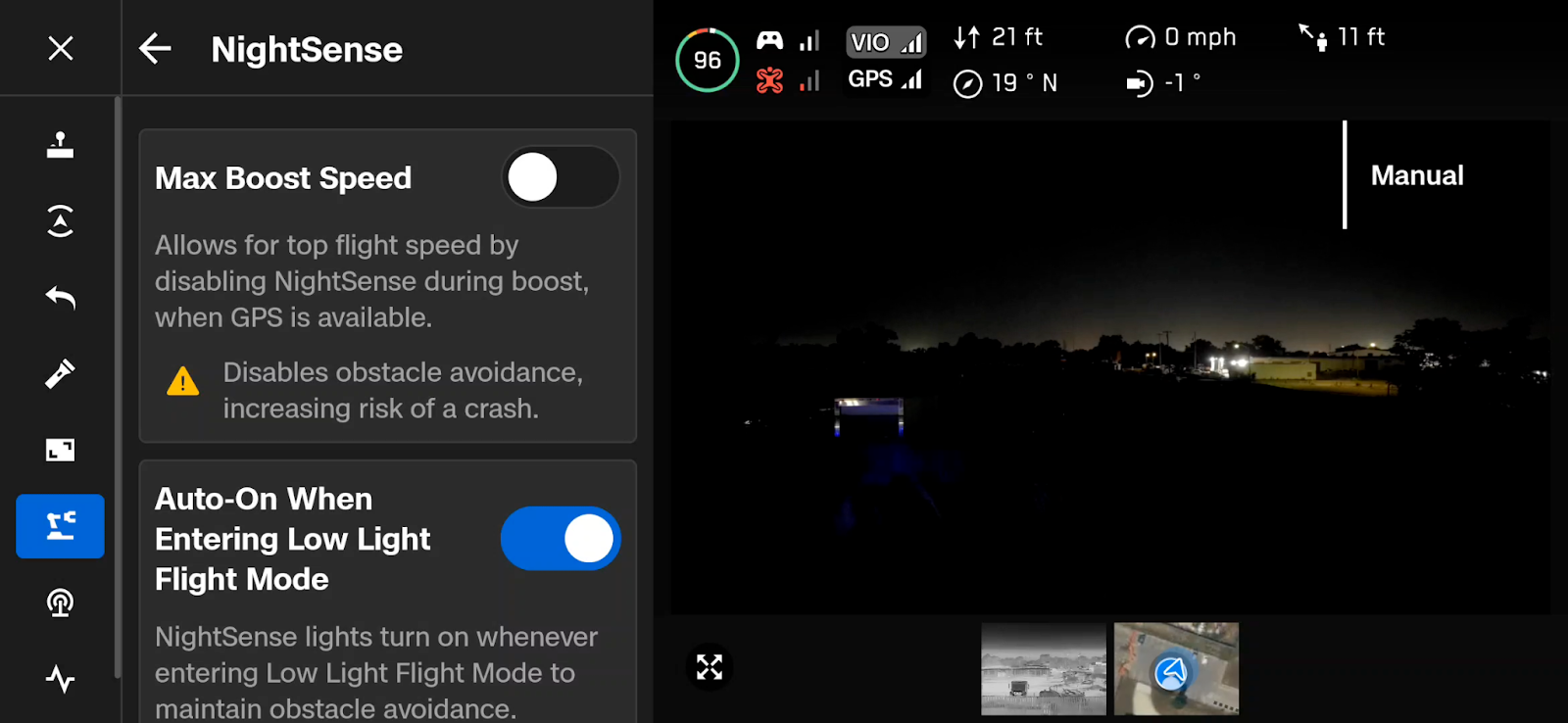This screenshot has width=1568, height=723.
Task: Open the display layout sidebar icon
Action: [60, 450]
